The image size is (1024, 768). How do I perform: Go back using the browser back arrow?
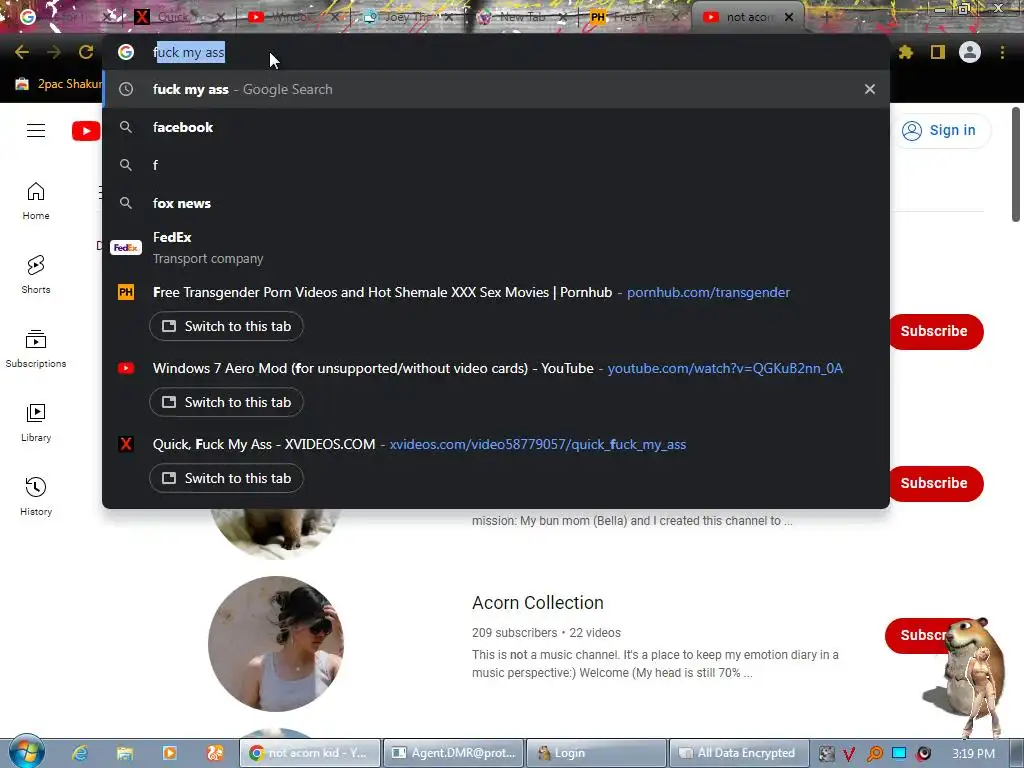(x=22, y=52)
